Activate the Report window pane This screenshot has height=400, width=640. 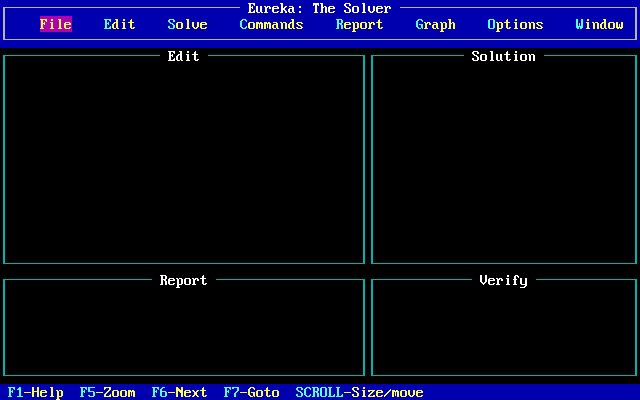click(x=184, y=327)
